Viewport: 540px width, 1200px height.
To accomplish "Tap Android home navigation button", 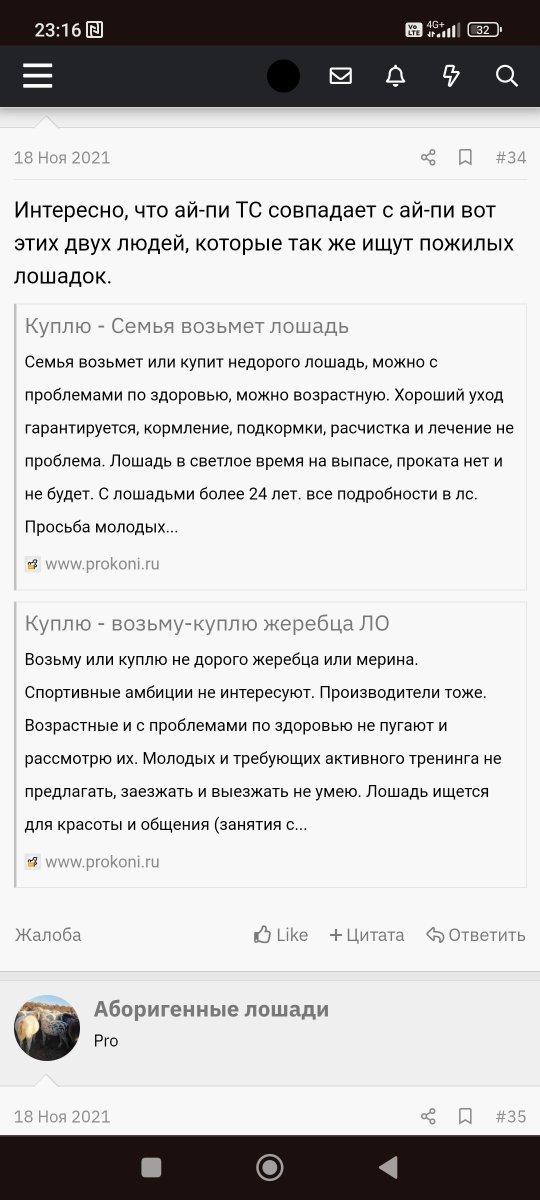I will 269,1167.
